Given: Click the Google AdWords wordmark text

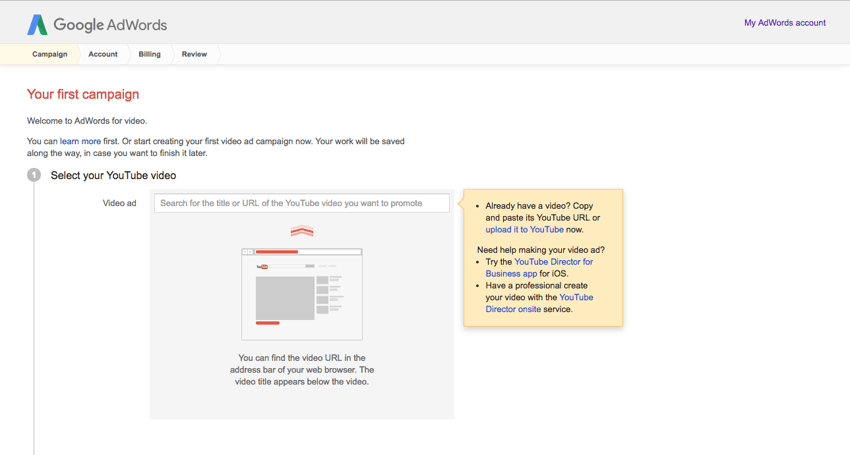Looking at the screenshot, I should tap(110, 25).
